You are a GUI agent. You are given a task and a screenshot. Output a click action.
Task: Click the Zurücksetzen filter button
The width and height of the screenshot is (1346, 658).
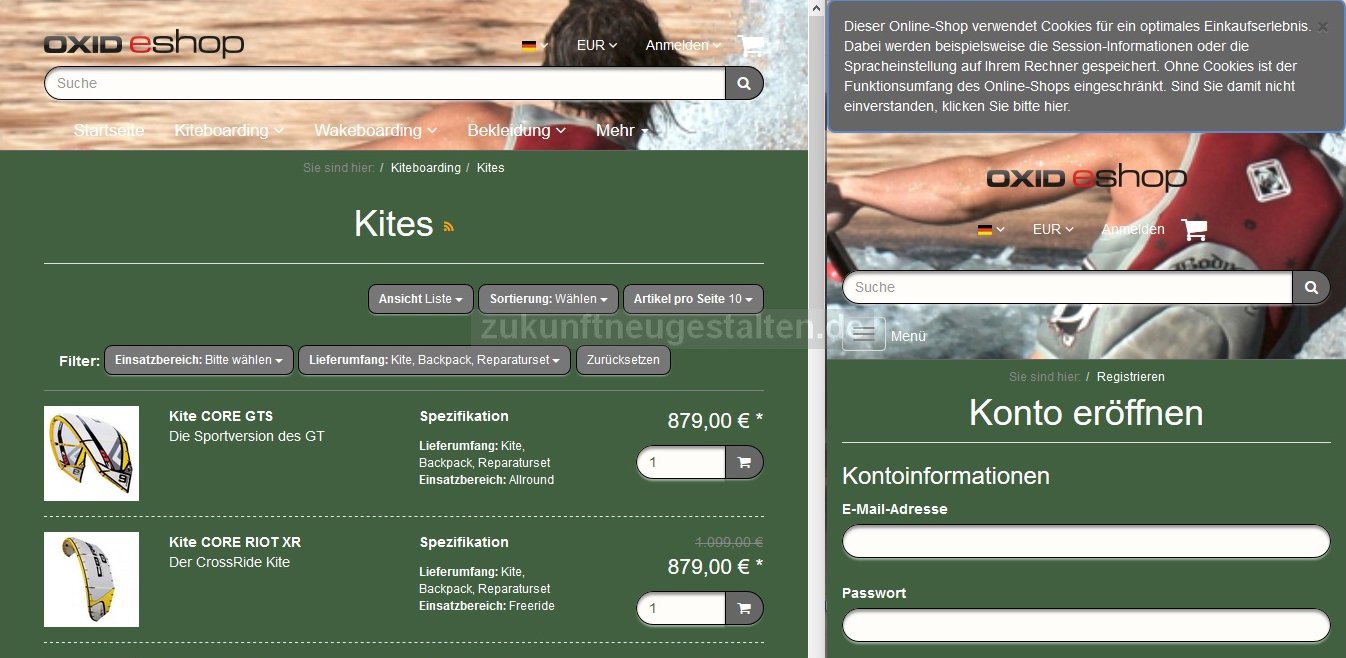point(623,360)
